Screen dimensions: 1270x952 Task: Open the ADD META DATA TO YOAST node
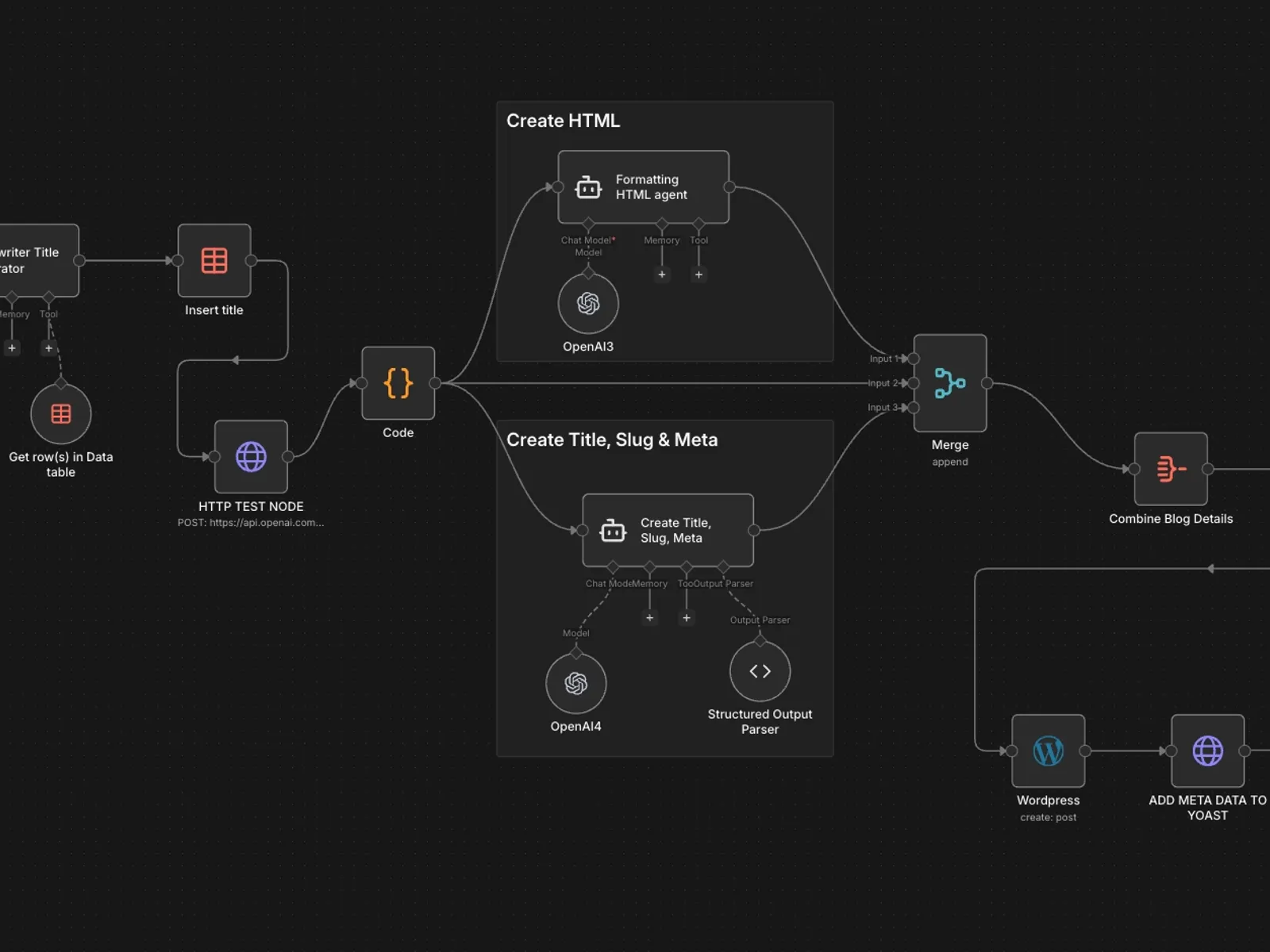coord(1207,750)
